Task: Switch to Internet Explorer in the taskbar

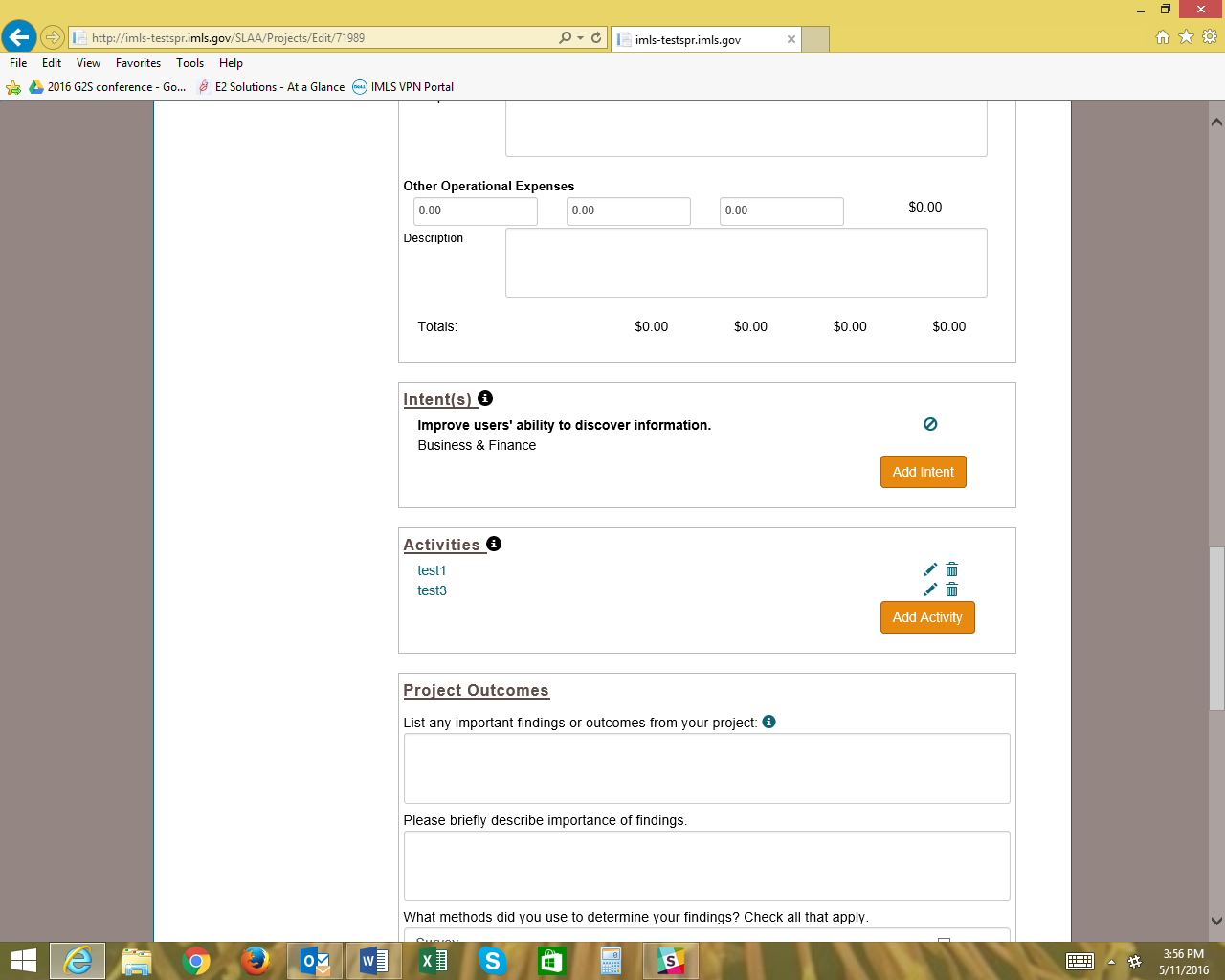Action: tap(78, 961)
